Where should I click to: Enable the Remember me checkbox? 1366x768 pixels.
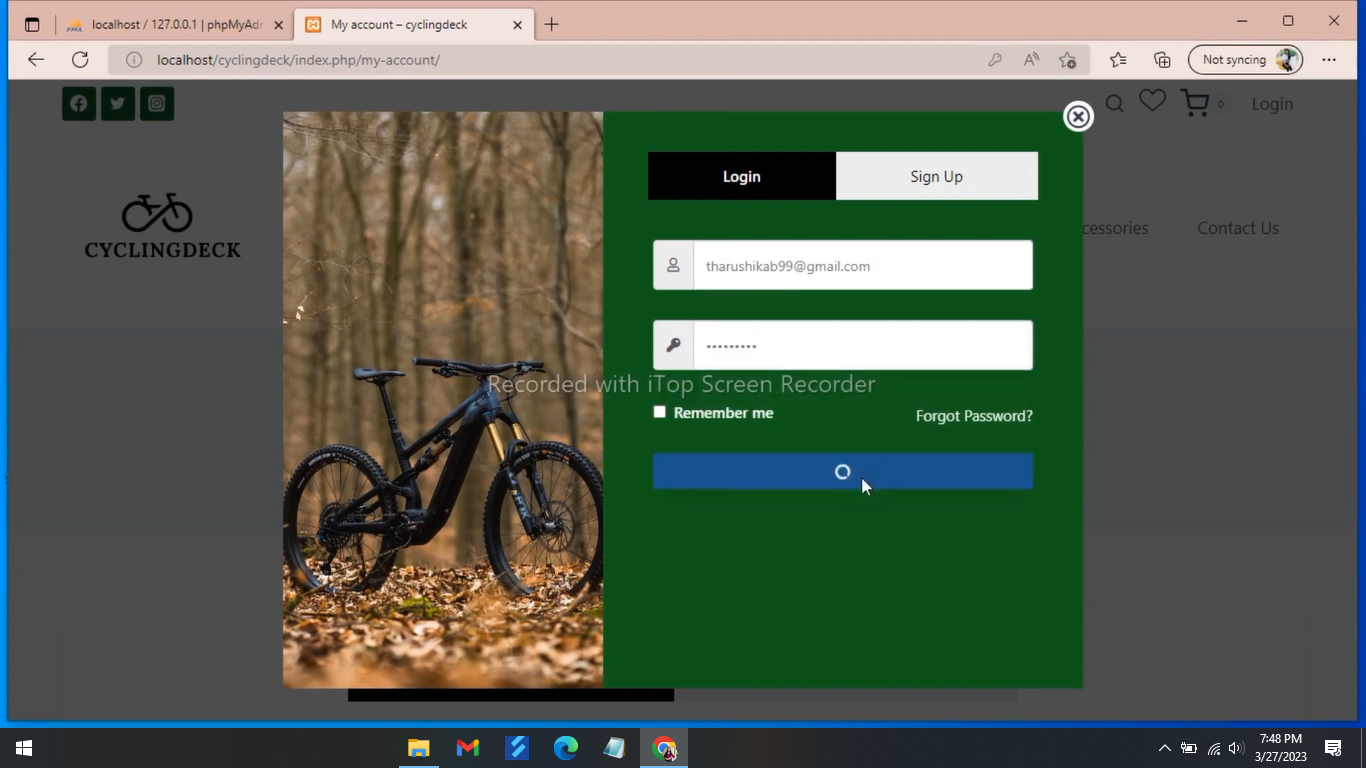point(659,412)
